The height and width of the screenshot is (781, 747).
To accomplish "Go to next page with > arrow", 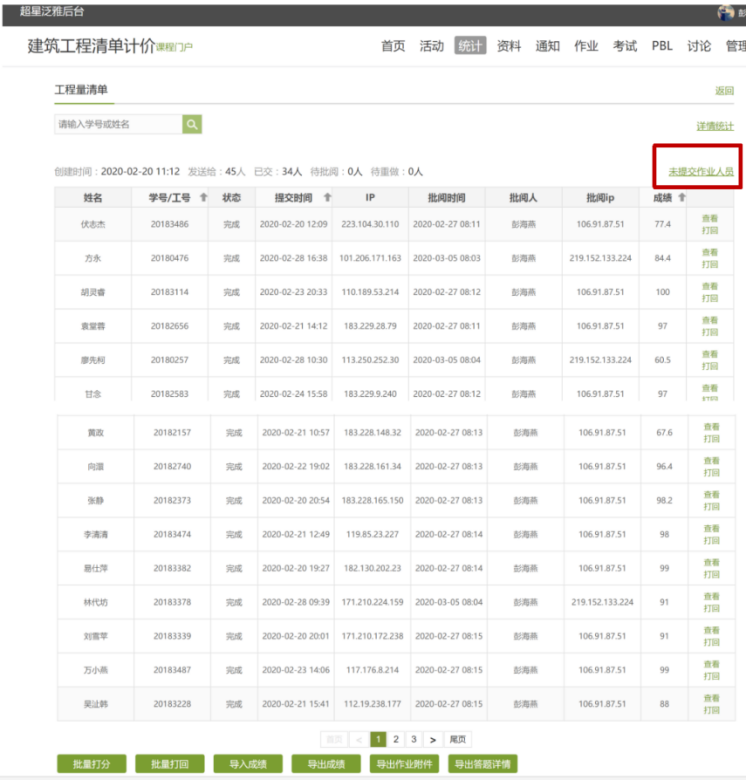I will point(432,739).
